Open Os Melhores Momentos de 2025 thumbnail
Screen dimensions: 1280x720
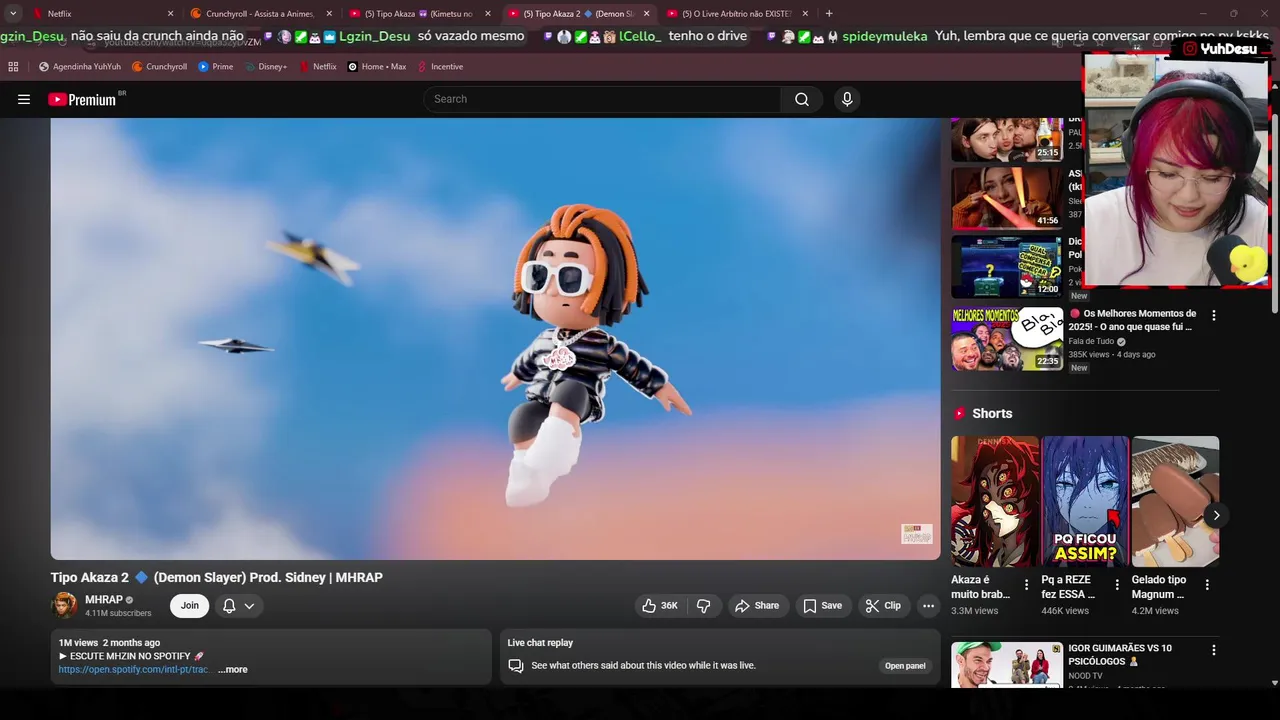[x=1006, y=339]
